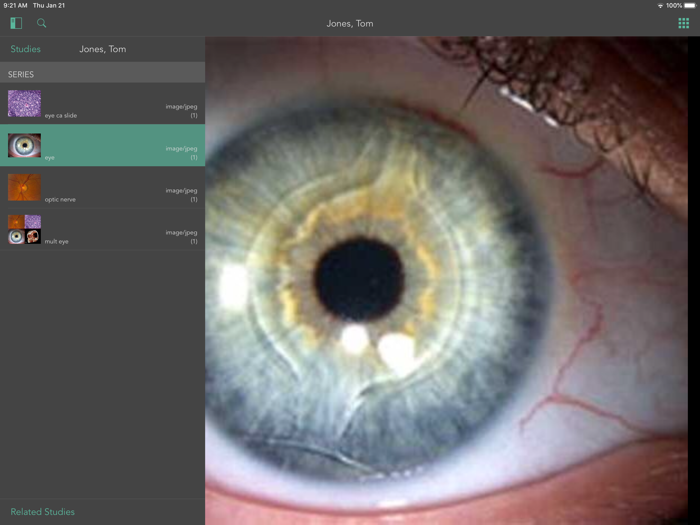Select the eye ca slide series
700x525 pixels.
click(103, 104)
